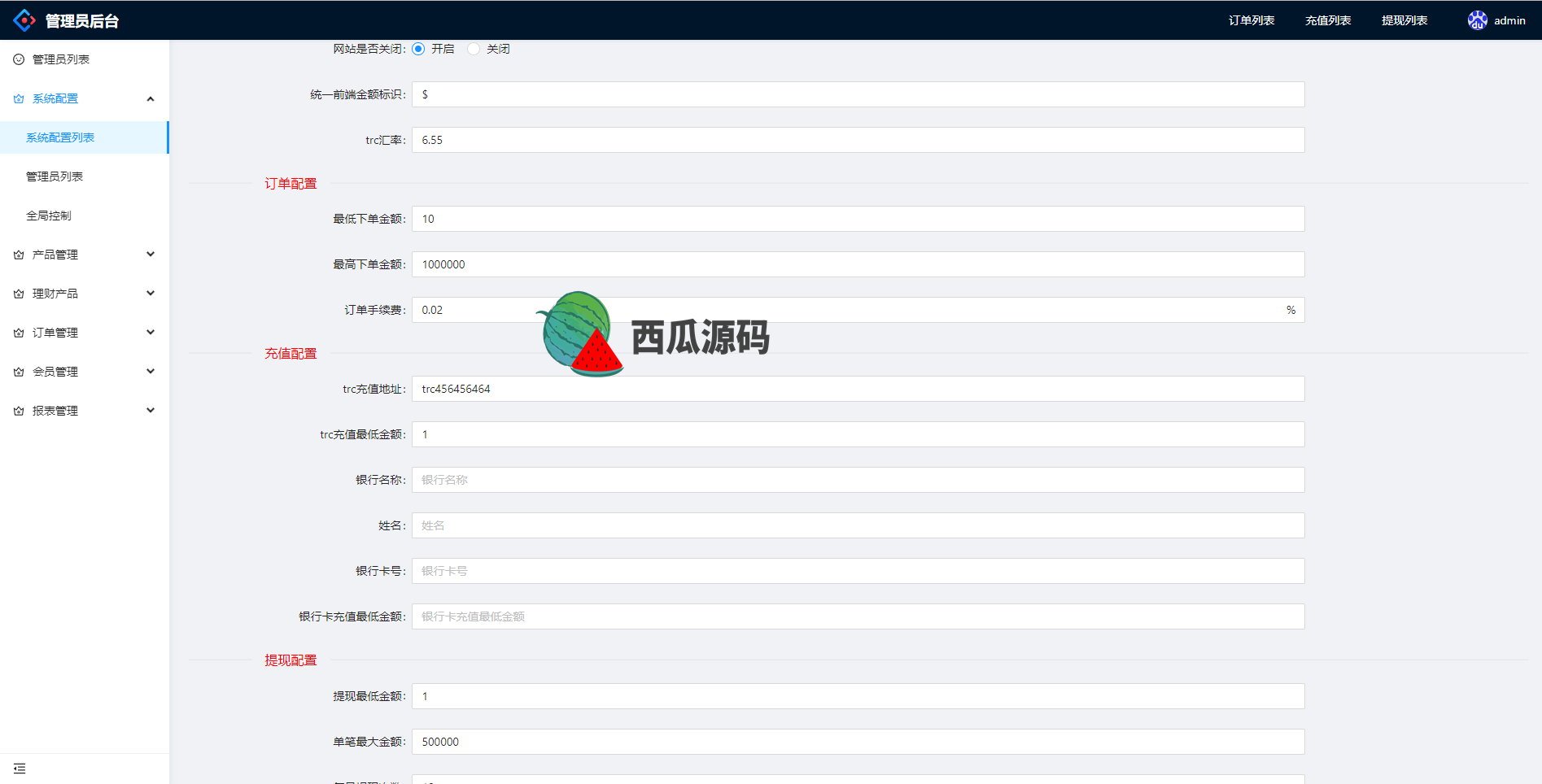
Task: Click the 管理员列表 smiley icon in sidebar
Action: (19, 59)
